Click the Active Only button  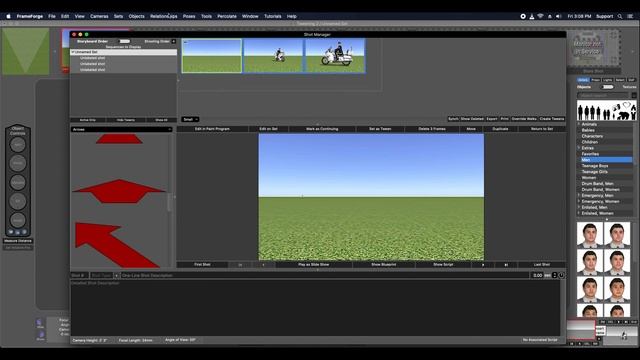88,120
